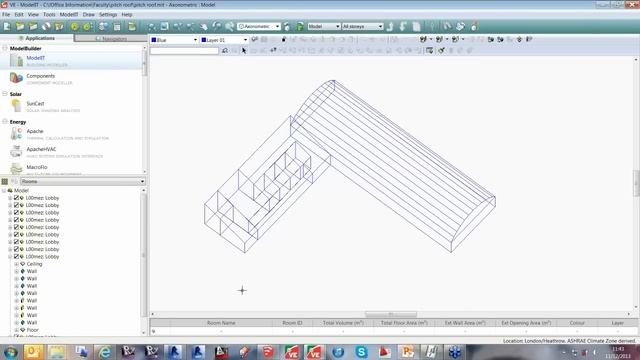Open Internet Explorer from the taskbar
Image resolution: width=640 pixels, height=360 pixels.
pyautogui.click(x=104, y=352)
